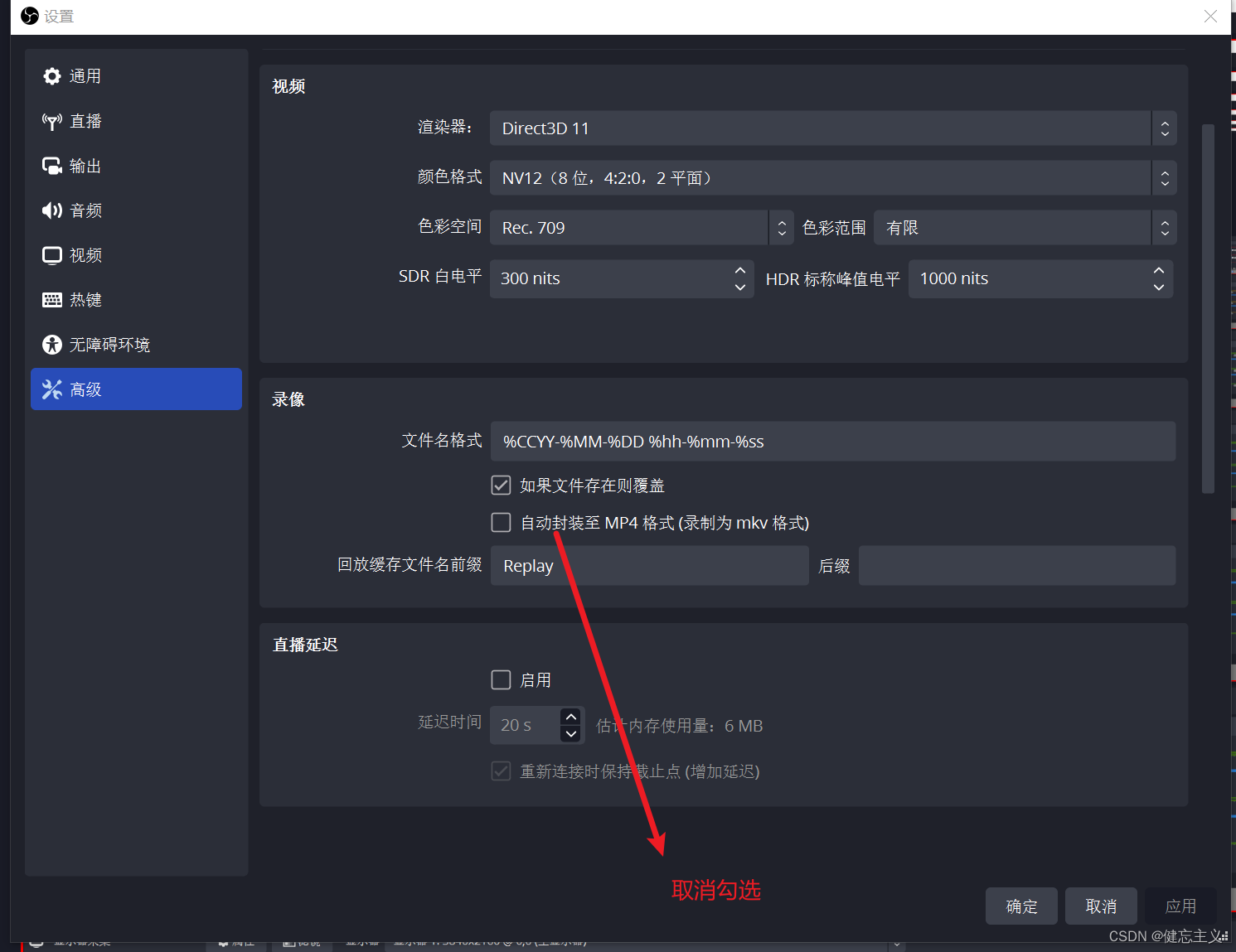Decrease HDR 标称峰值电平 1000 nits value
This screenshot has height=952, width=1236.
(x=1159, y=288)
